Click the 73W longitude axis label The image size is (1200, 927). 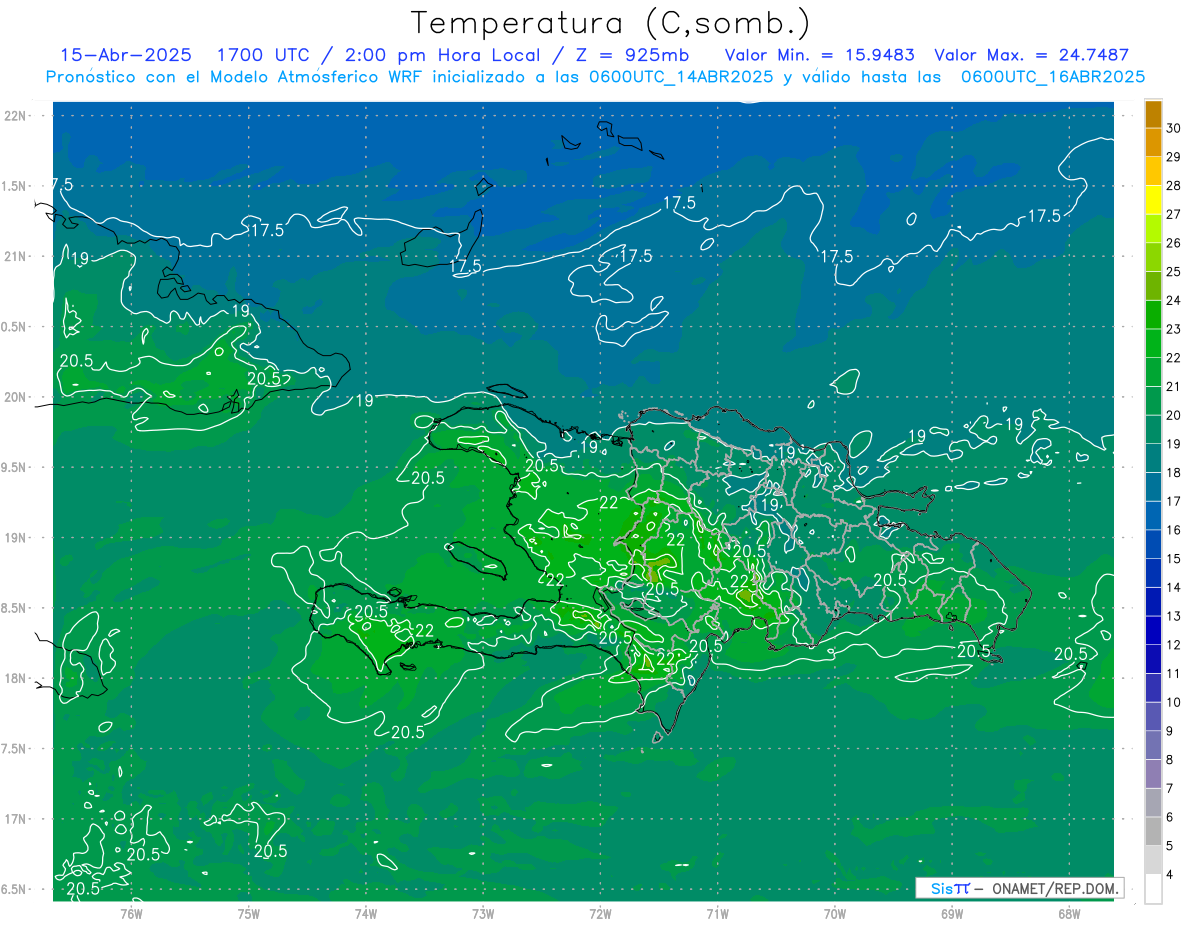pyautogui.click(x=483, y=913)
